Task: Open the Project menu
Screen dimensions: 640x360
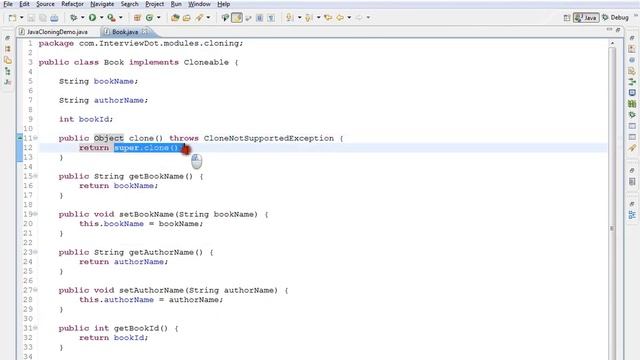Action: [155, 4]
